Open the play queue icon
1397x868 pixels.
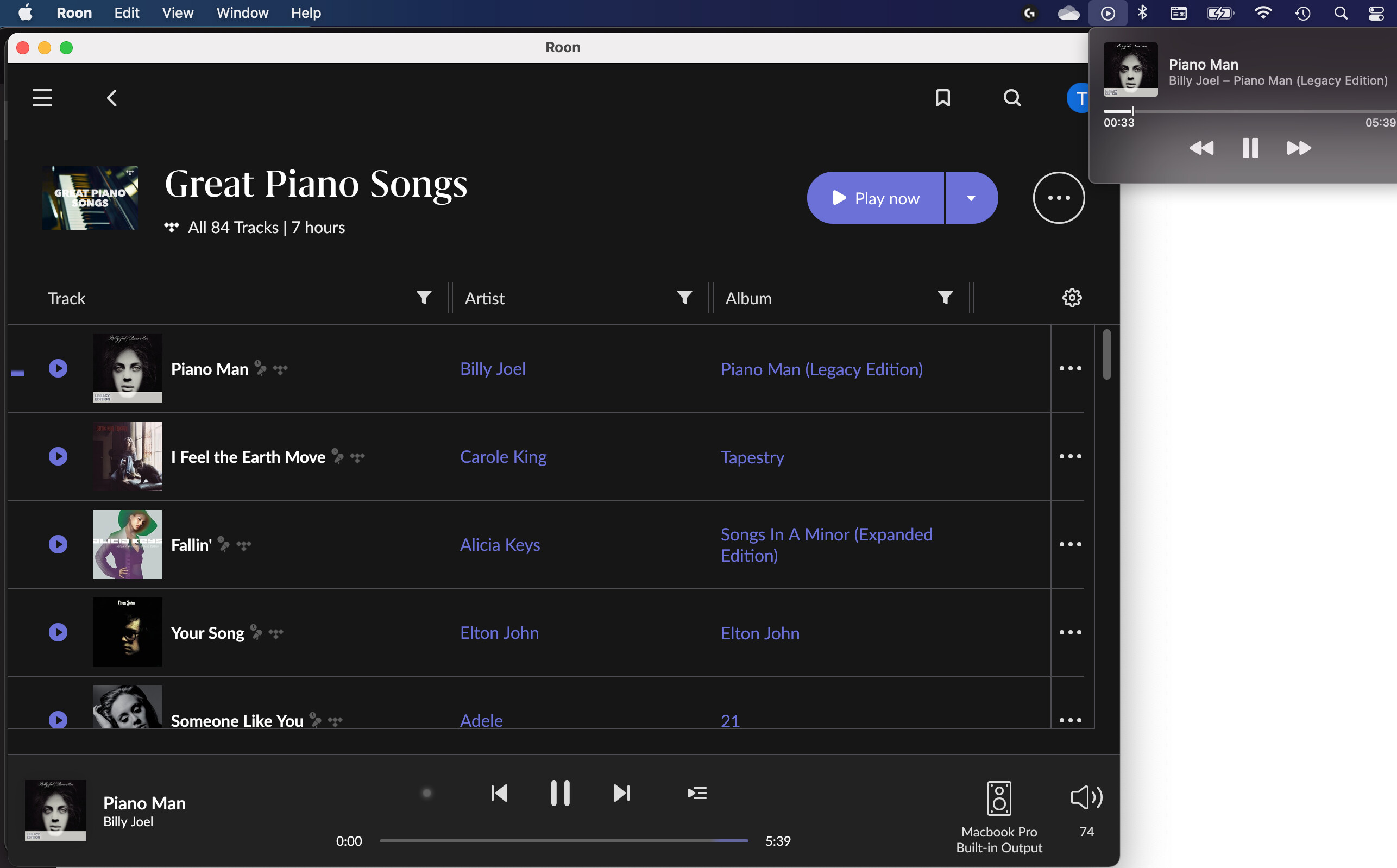[x=697, y=793]
